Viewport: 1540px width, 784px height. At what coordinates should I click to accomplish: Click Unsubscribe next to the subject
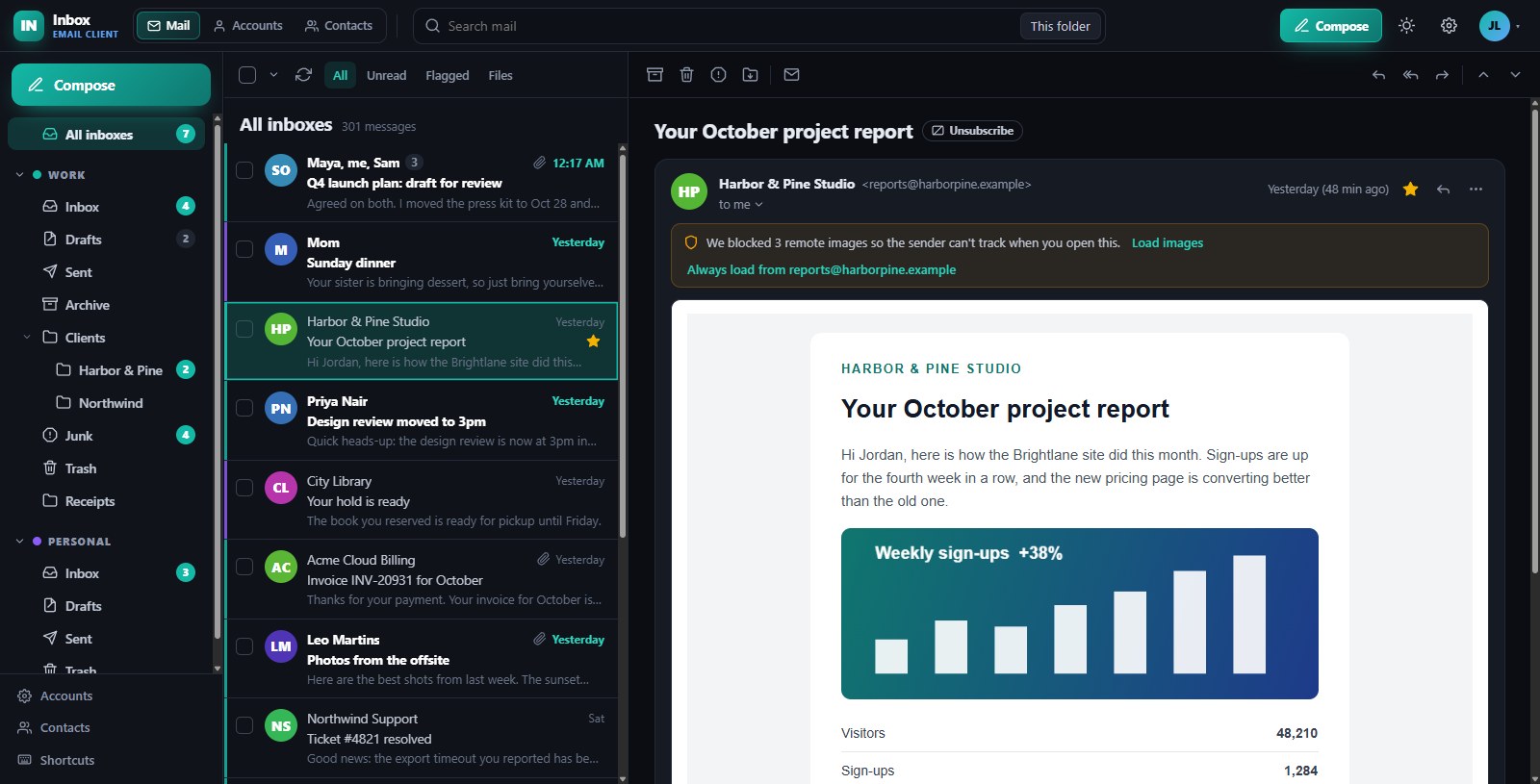click(x=972, y=131)
